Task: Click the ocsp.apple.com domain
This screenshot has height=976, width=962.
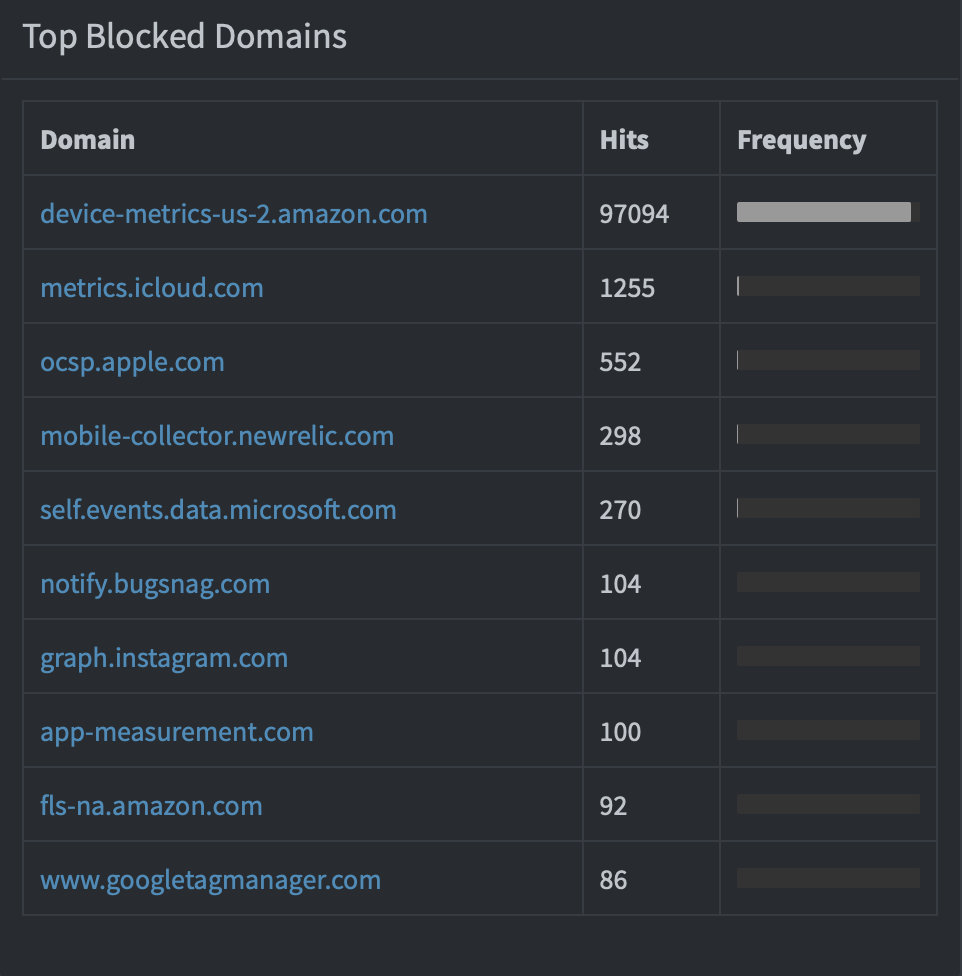Action: point(133,362)
